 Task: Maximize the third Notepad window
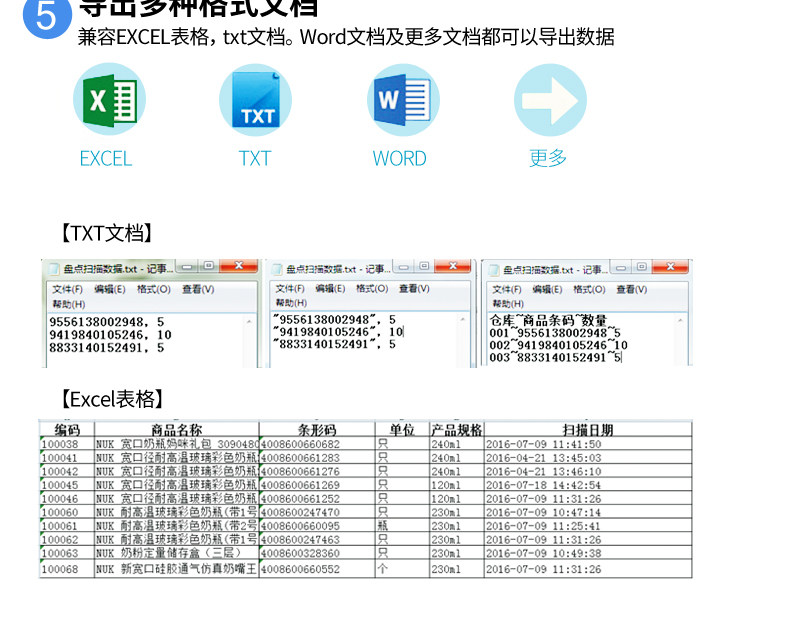coord(641,267)
